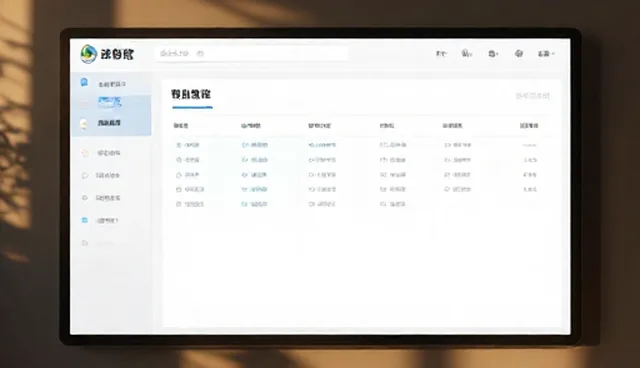This screenshot has width=640, height=368.
Task: Focus the search field in header
Action: pos(251,53)
